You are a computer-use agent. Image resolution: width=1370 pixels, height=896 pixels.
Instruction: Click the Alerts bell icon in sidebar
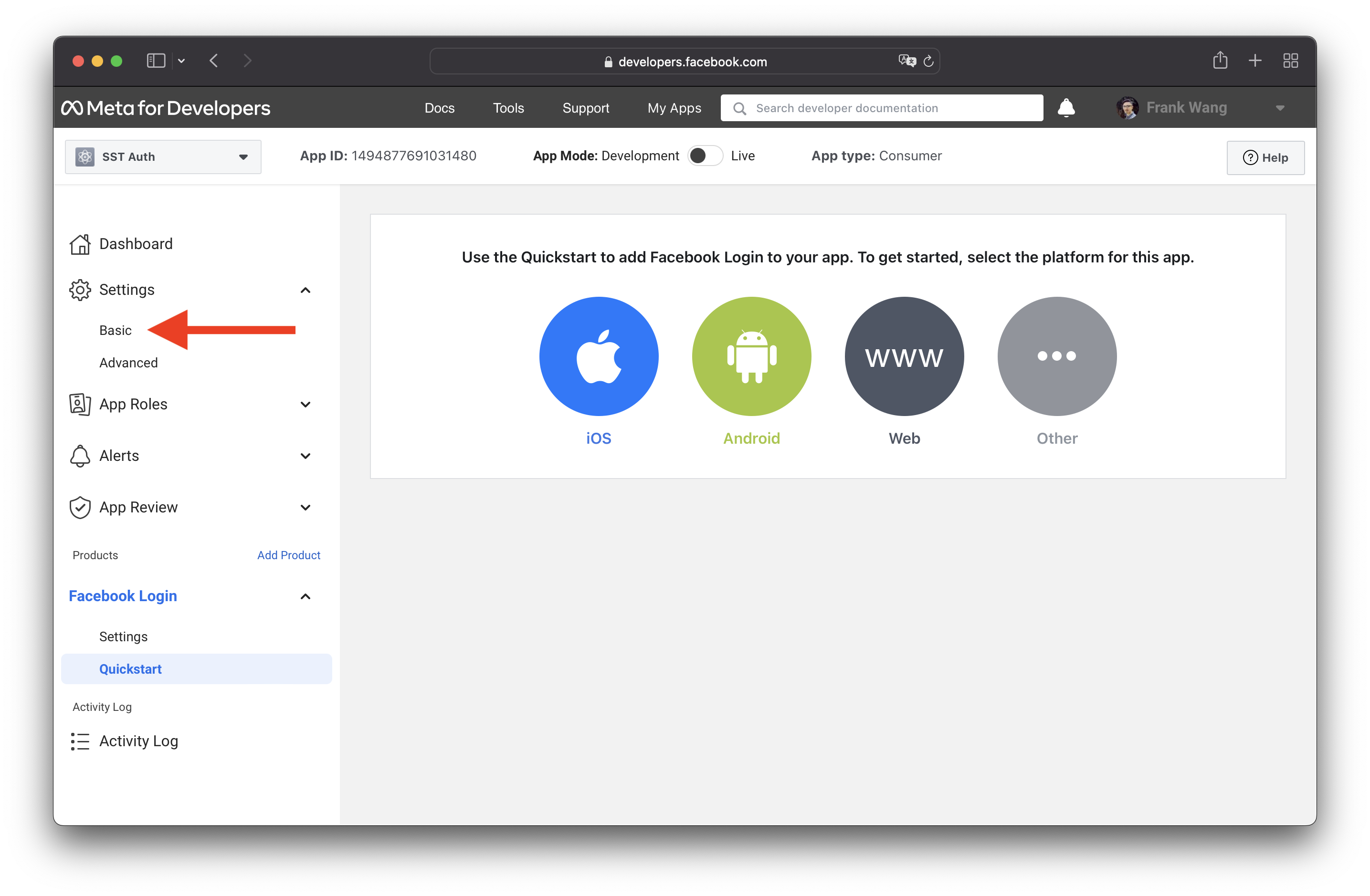click(80, 456)
